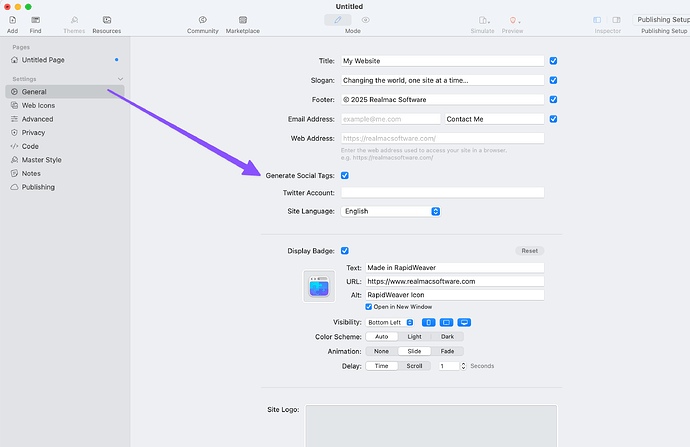Uncheck the Display Badge option
690x447 pixels.
pyautogui.click(x=345, y=251)
